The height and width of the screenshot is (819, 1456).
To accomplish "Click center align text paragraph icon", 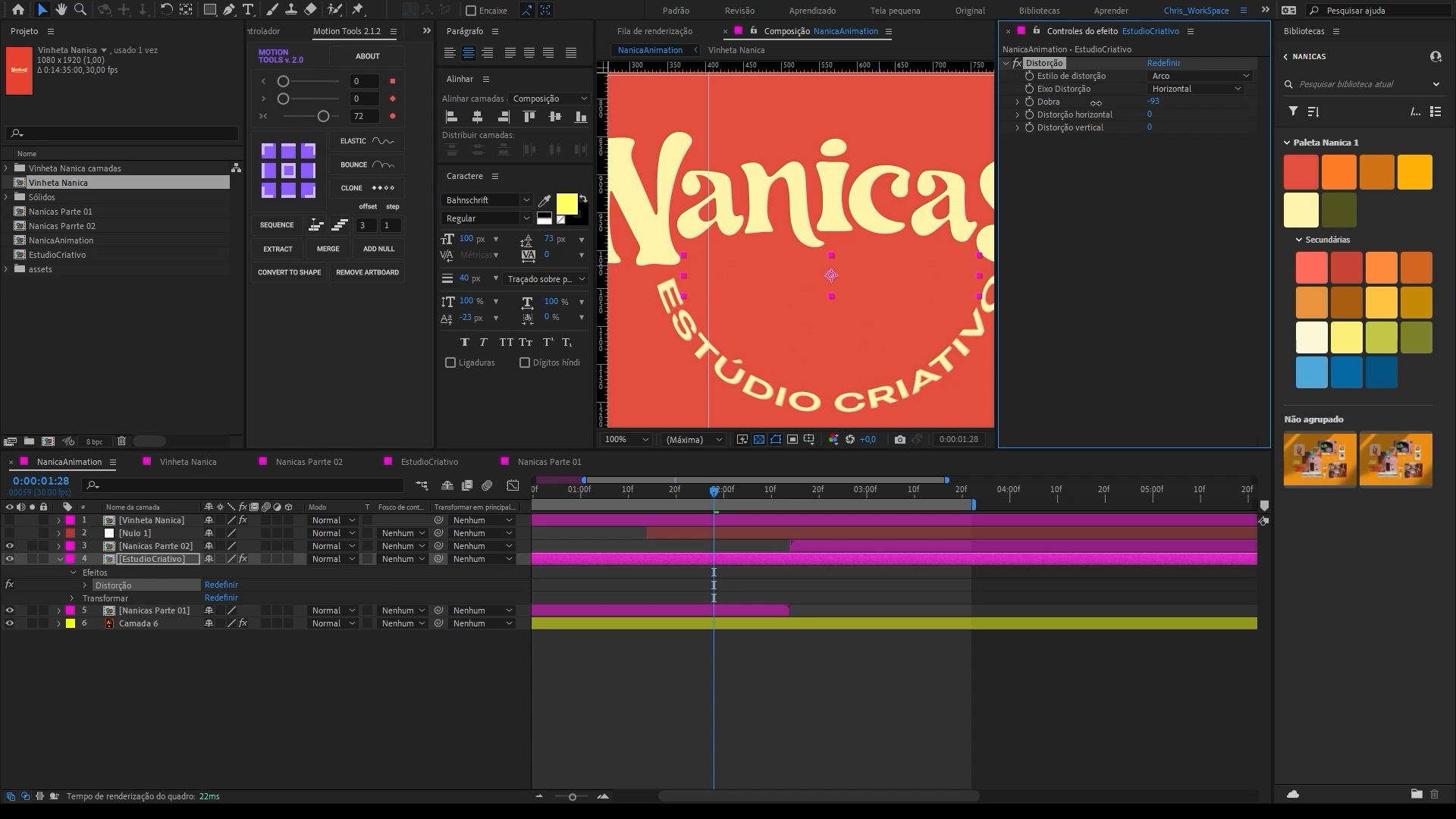I will [x=469, y=53].
